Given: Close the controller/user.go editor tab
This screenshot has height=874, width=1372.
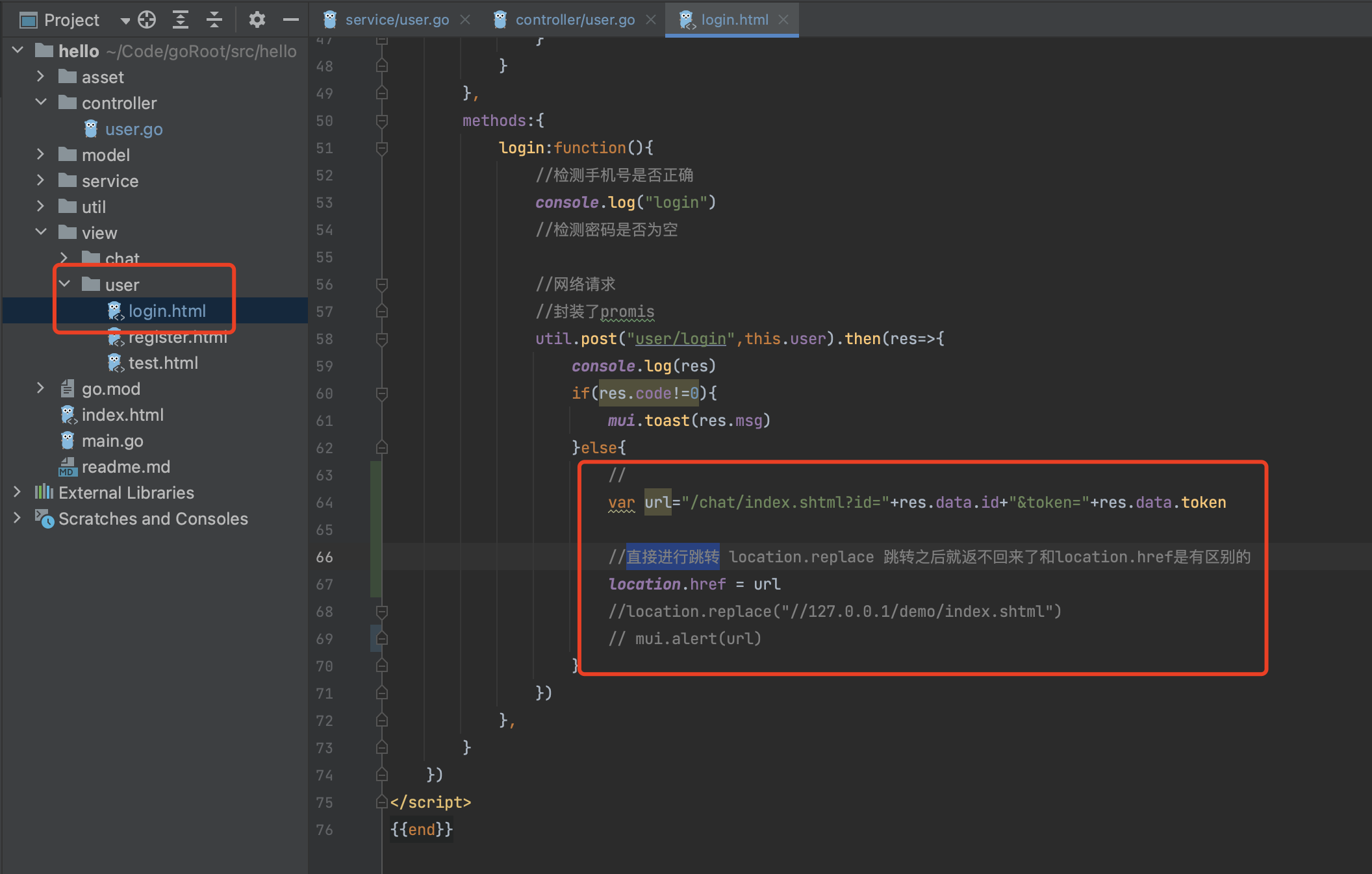Looking at the screenshot, I should point(651,20).
